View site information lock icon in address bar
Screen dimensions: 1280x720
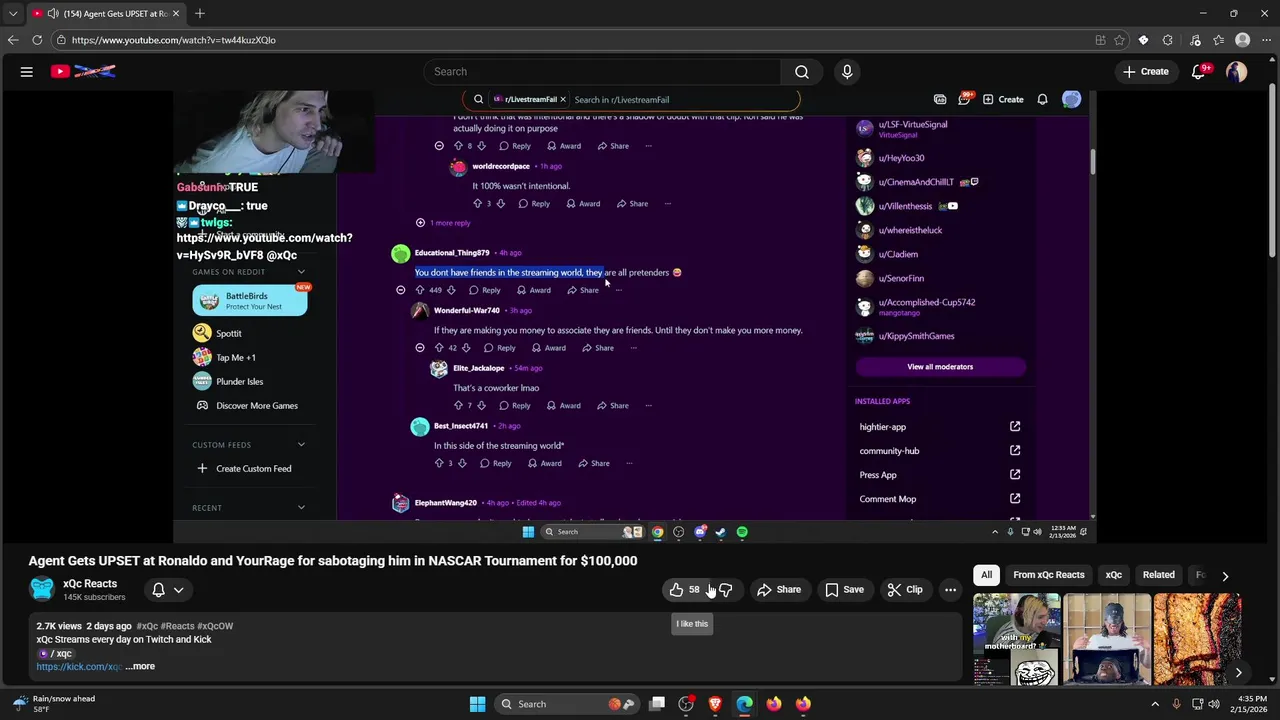[61, 40]
